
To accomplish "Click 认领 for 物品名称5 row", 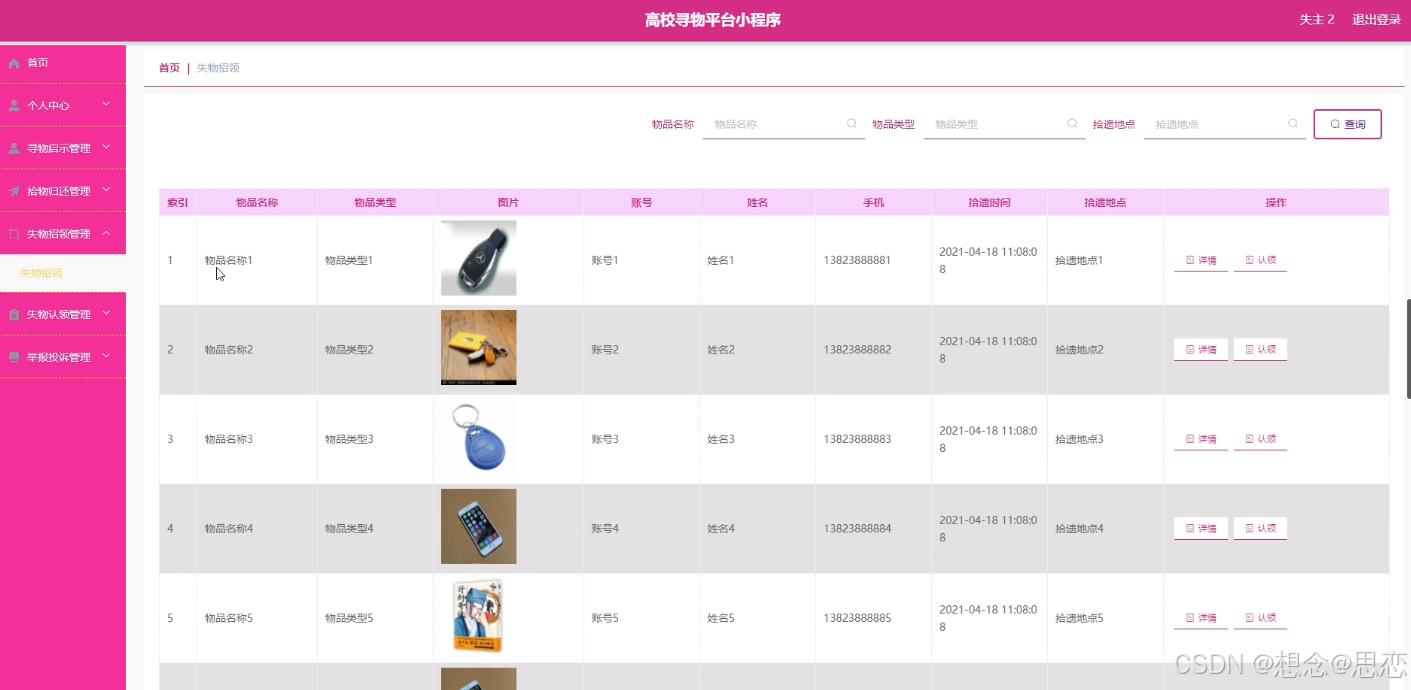I will [1260, 618].
